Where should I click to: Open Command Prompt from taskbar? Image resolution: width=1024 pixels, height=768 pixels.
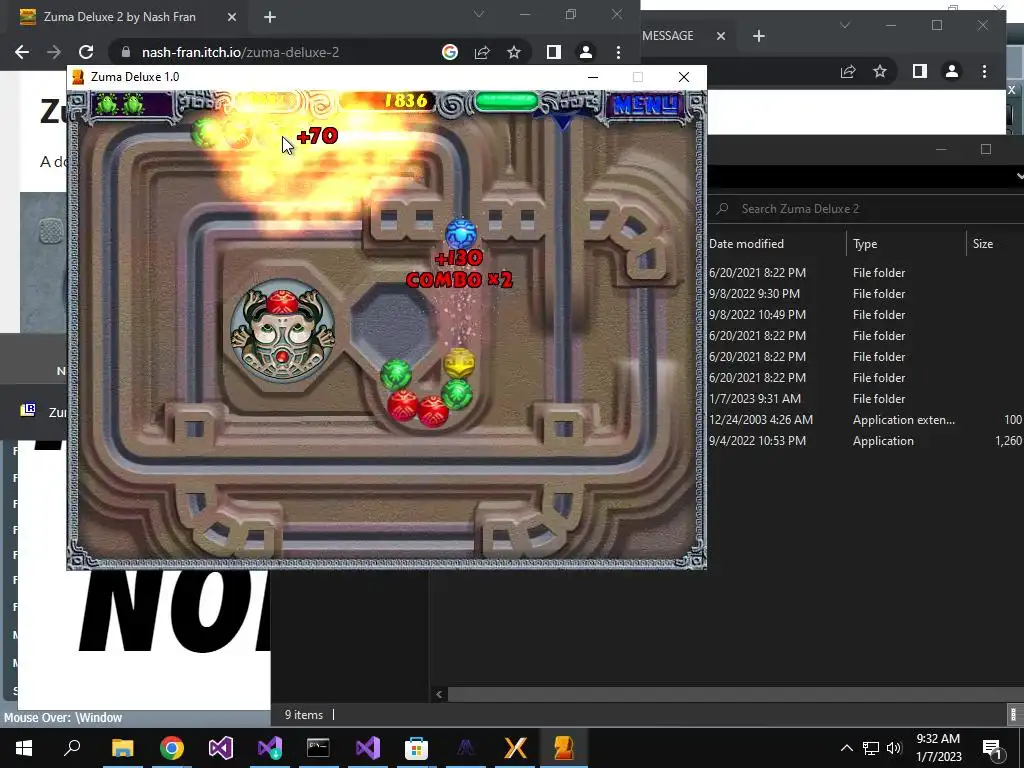(x=318, y=748)
